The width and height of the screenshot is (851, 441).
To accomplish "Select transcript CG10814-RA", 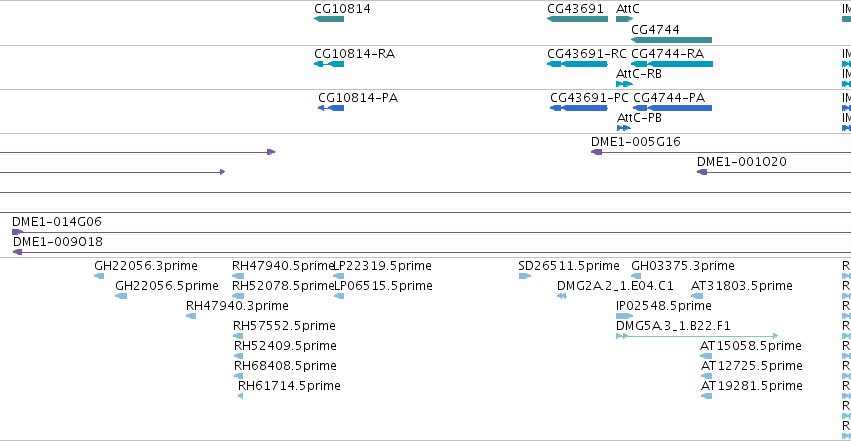I will tap(329, 64).
